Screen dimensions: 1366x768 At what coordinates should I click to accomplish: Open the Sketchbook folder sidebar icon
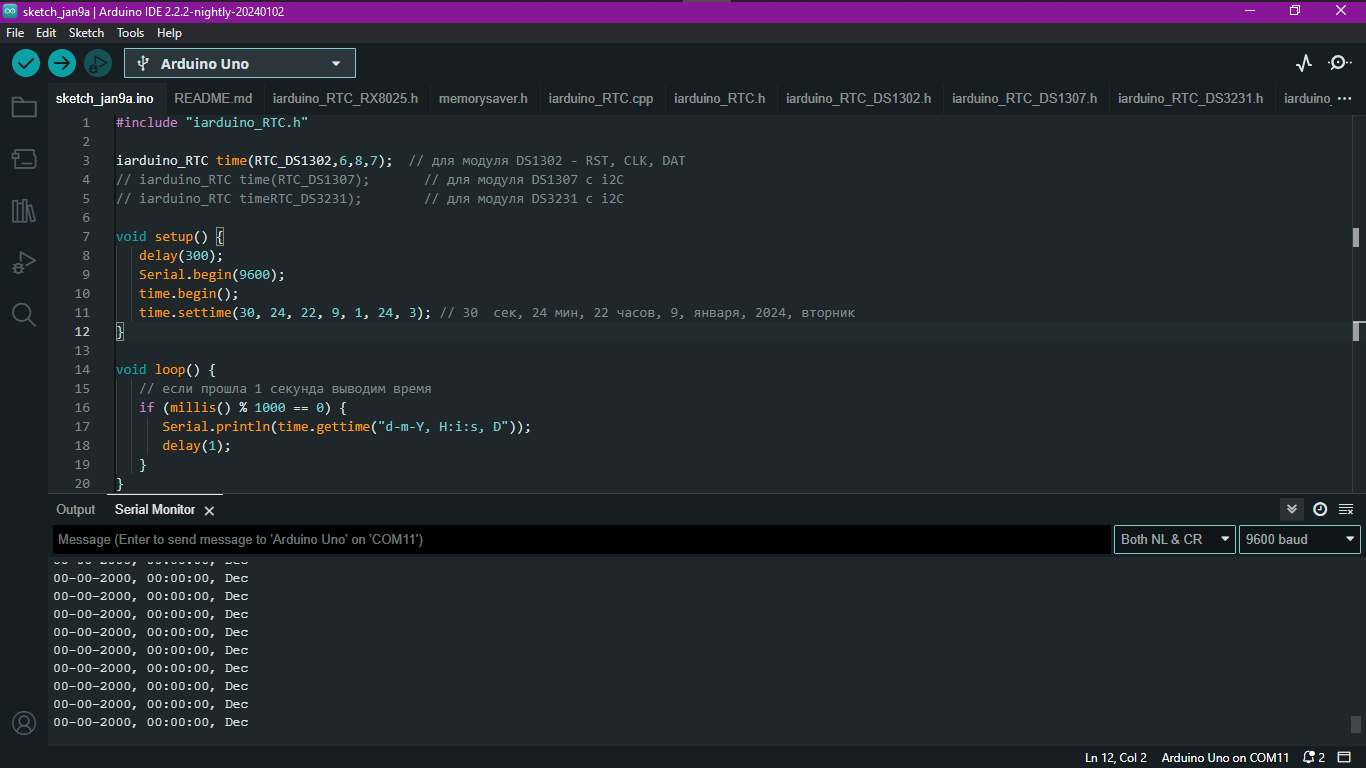[x=24, y=107]
